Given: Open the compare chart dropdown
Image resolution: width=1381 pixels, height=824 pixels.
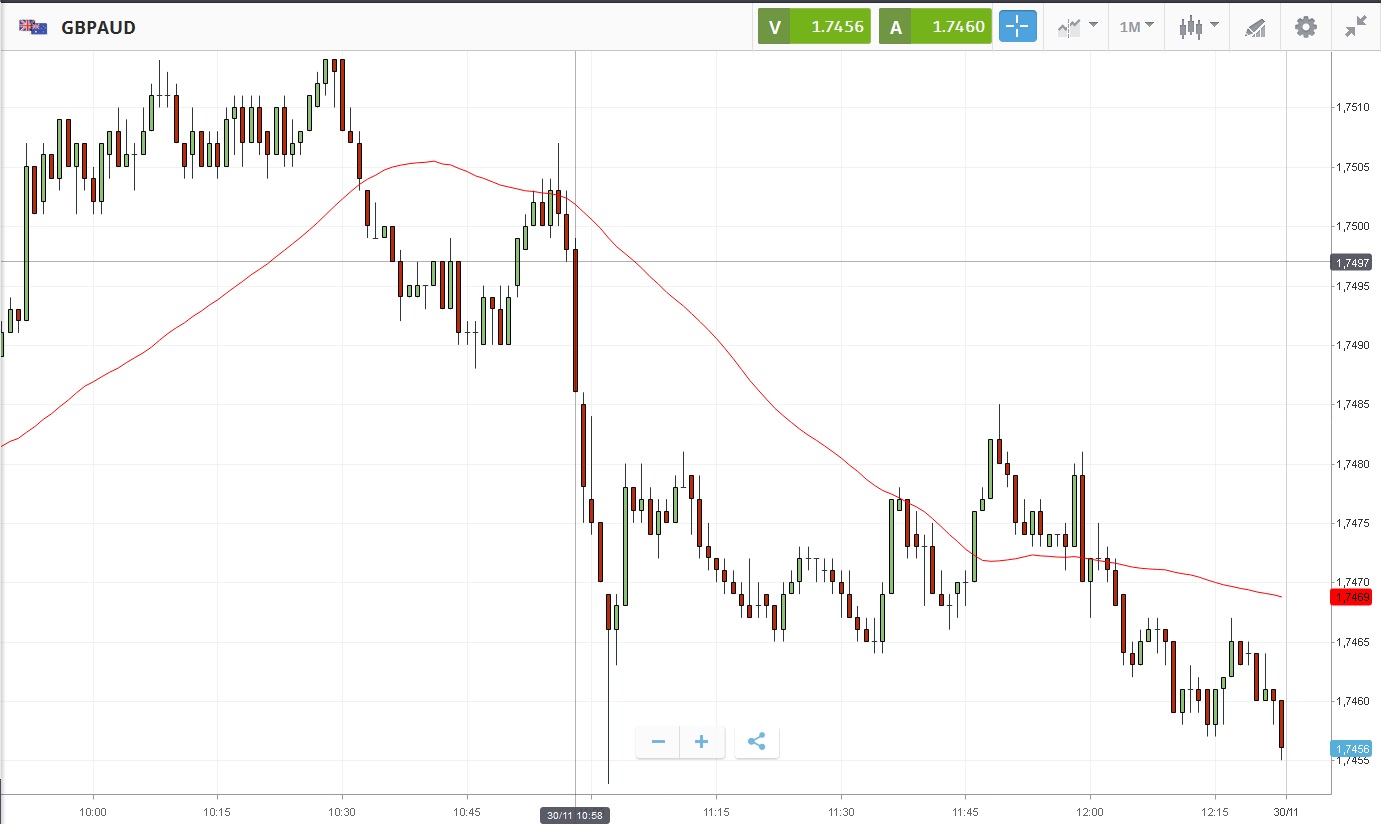Looking at the screenshot, I should point(1078,27).
